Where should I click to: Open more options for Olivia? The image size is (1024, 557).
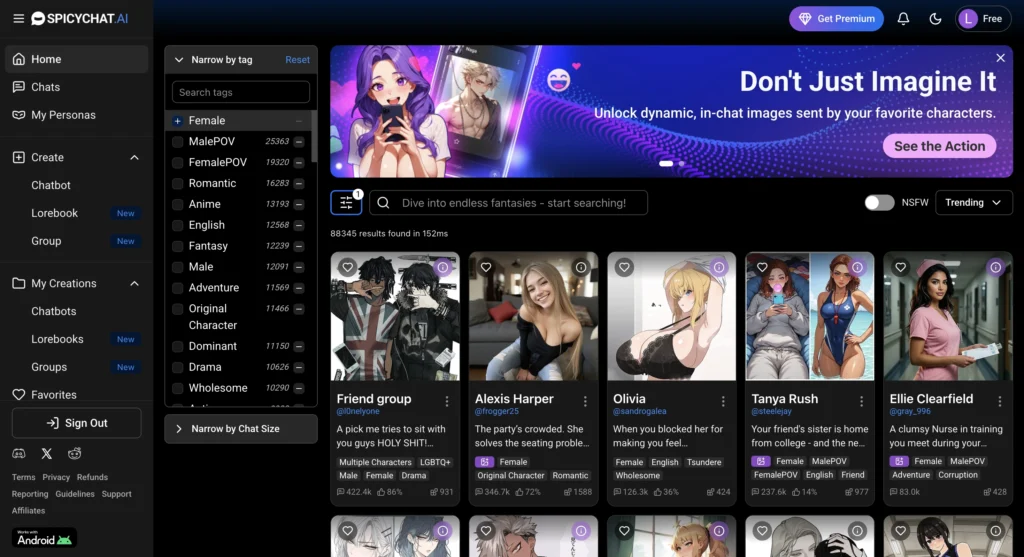tap(723, 402)
